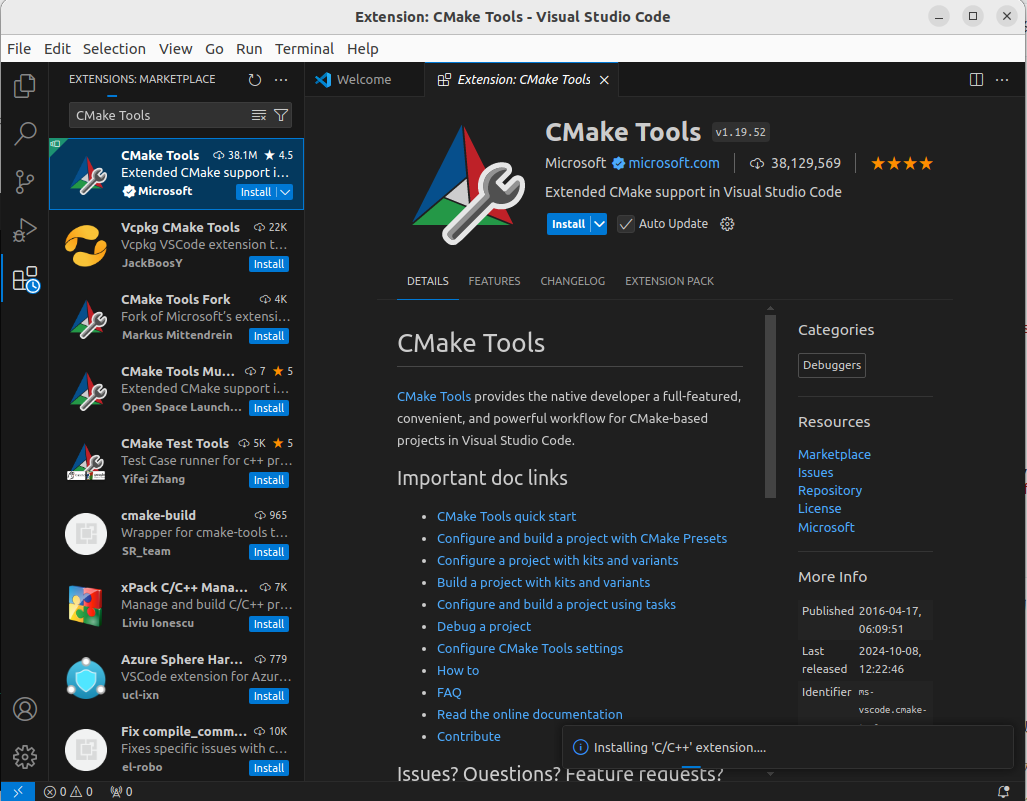Open the File menu

pos(19,49)
